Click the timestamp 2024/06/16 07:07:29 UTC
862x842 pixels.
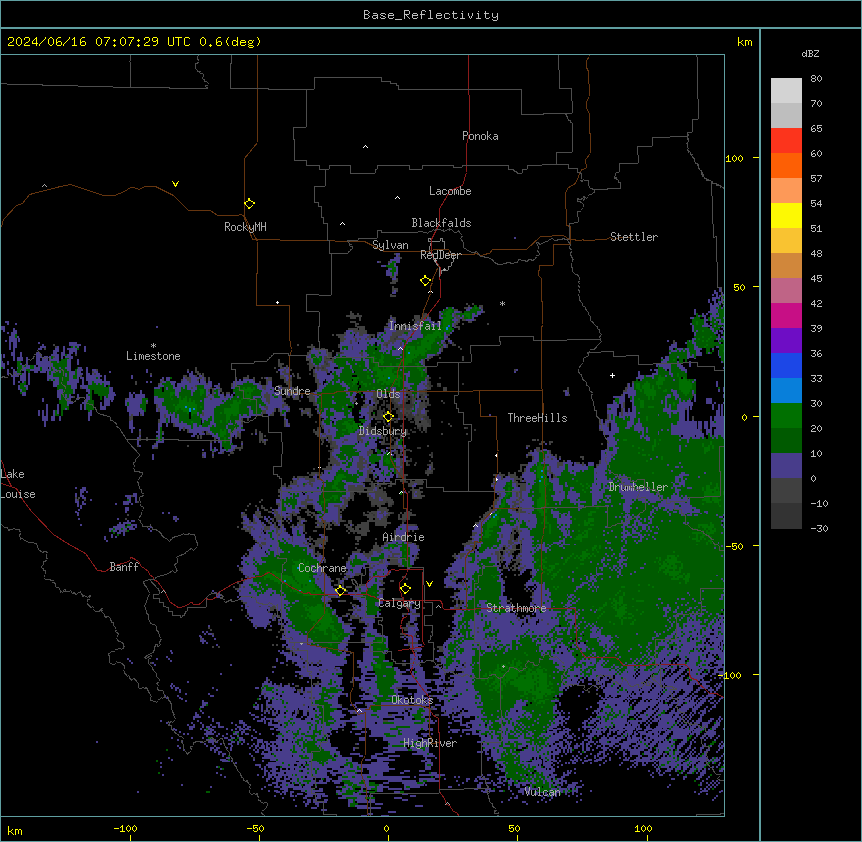pos(99,42)
